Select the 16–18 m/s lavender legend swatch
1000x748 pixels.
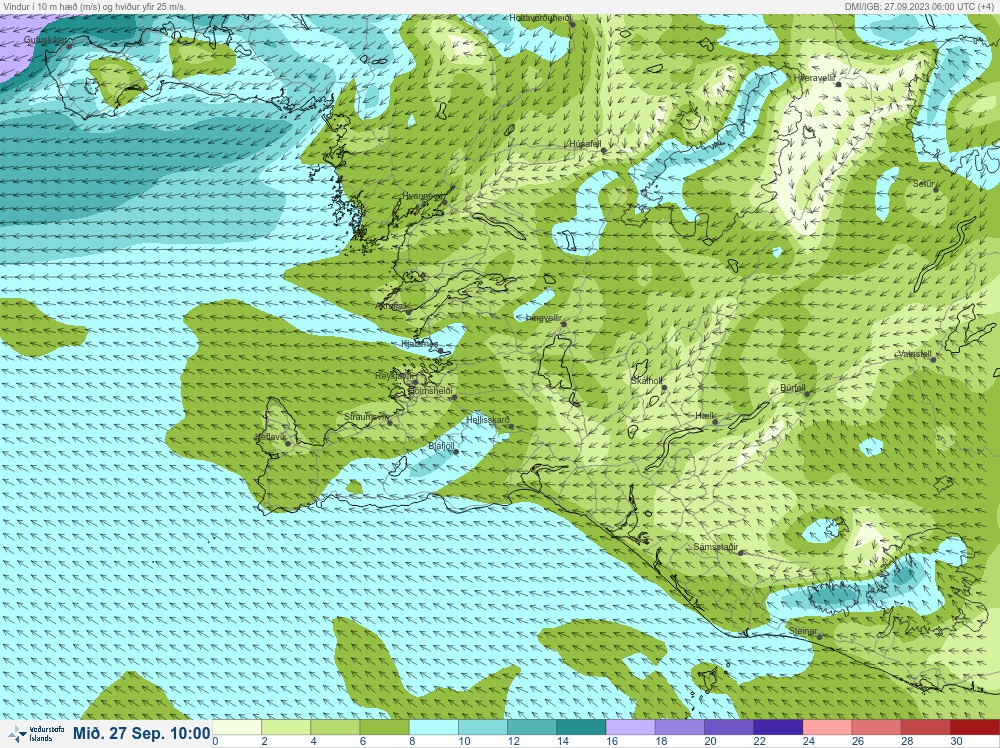point(629,728)
